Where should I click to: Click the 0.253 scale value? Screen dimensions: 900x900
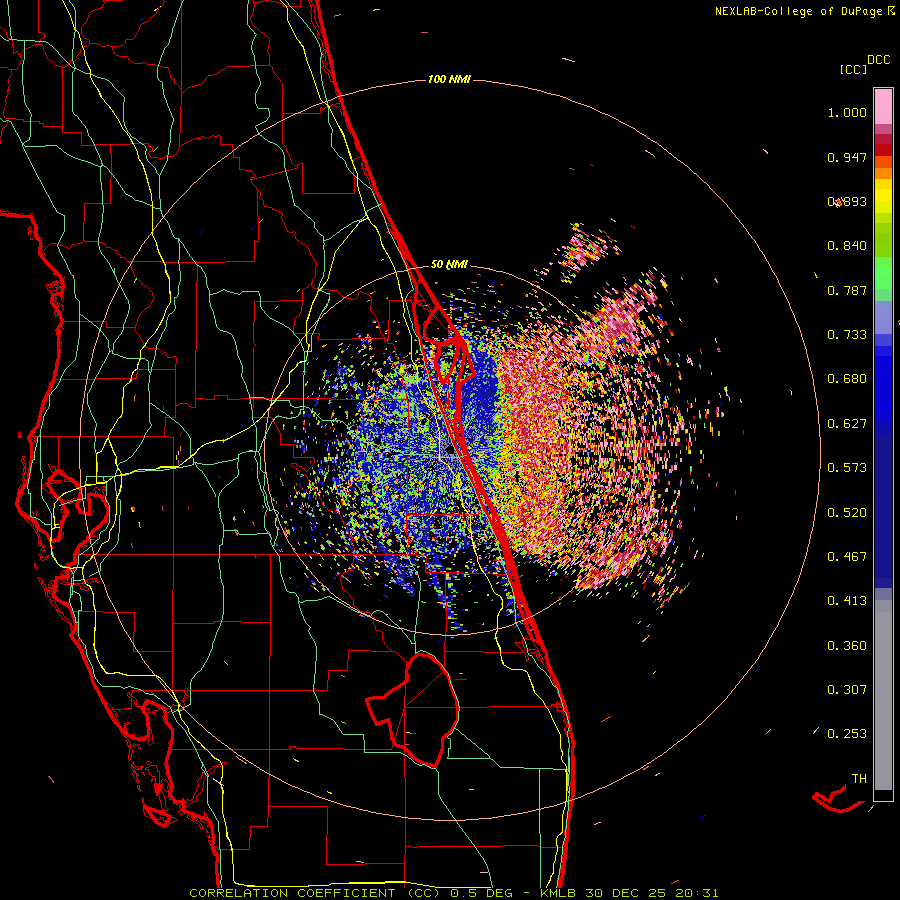tap(847, 734)
